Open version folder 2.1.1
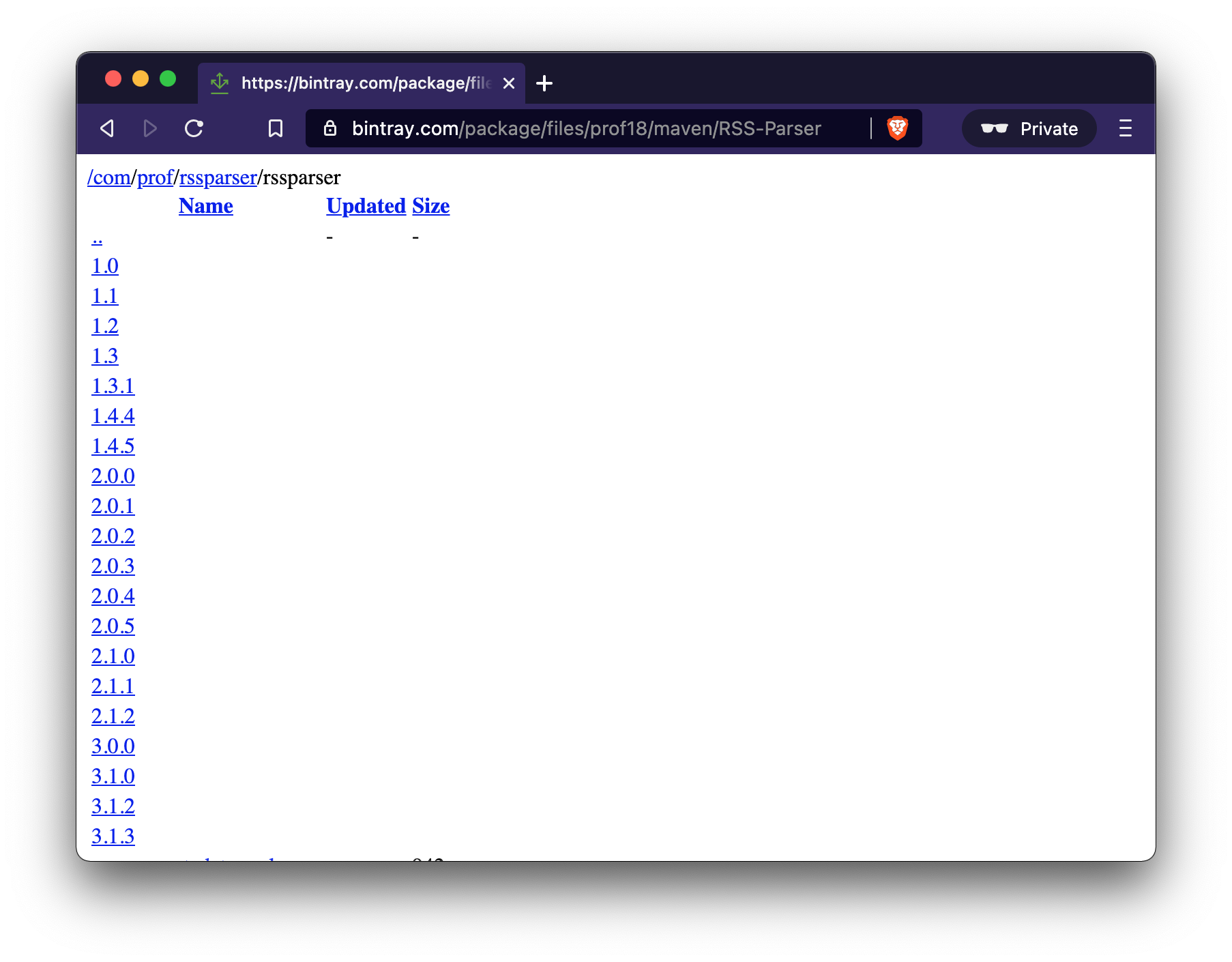The height and width of the screenshot is (962, 1232). tap(113, 686)
